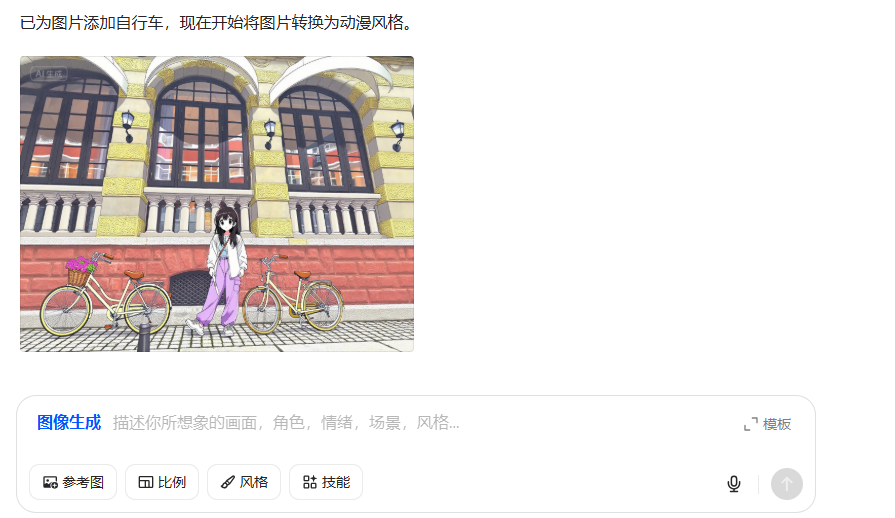Click the brush icon in 风格 button
Screen dimensions: 895x518
[228, 483]
